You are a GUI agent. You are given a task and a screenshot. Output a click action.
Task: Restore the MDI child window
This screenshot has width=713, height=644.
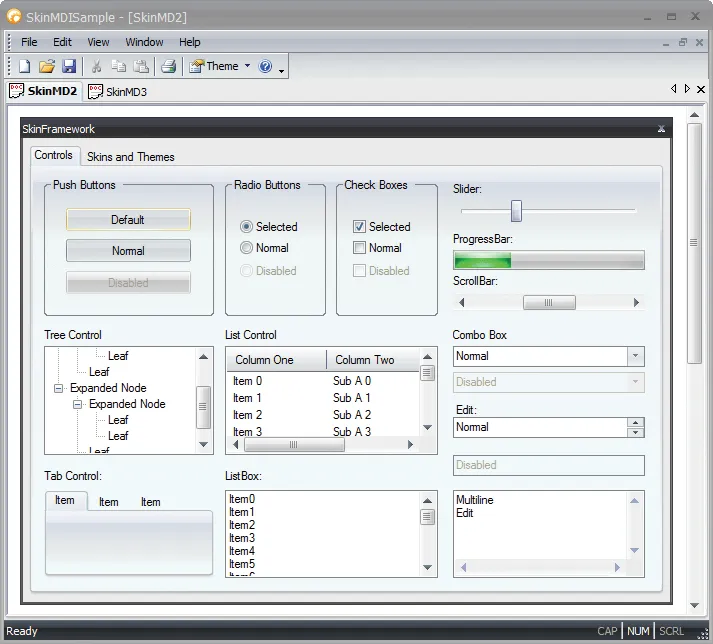point(683,42)
